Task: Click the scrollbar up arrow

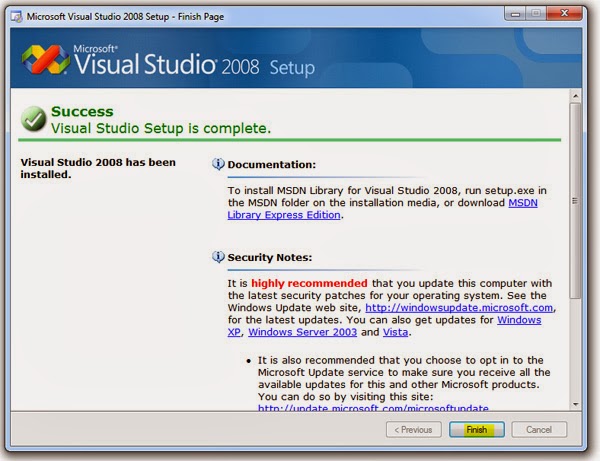Action: tap(575, 96)
